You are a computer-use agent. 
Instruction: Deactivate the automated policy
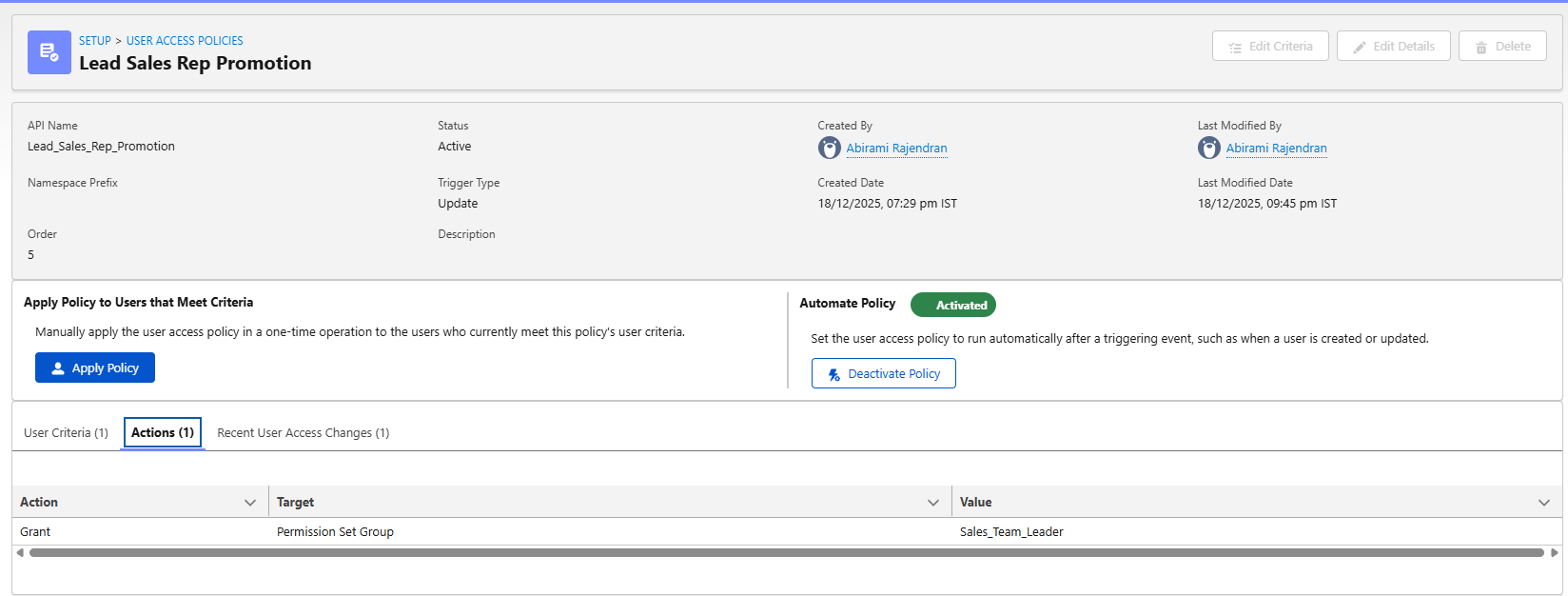pos(883,373)
